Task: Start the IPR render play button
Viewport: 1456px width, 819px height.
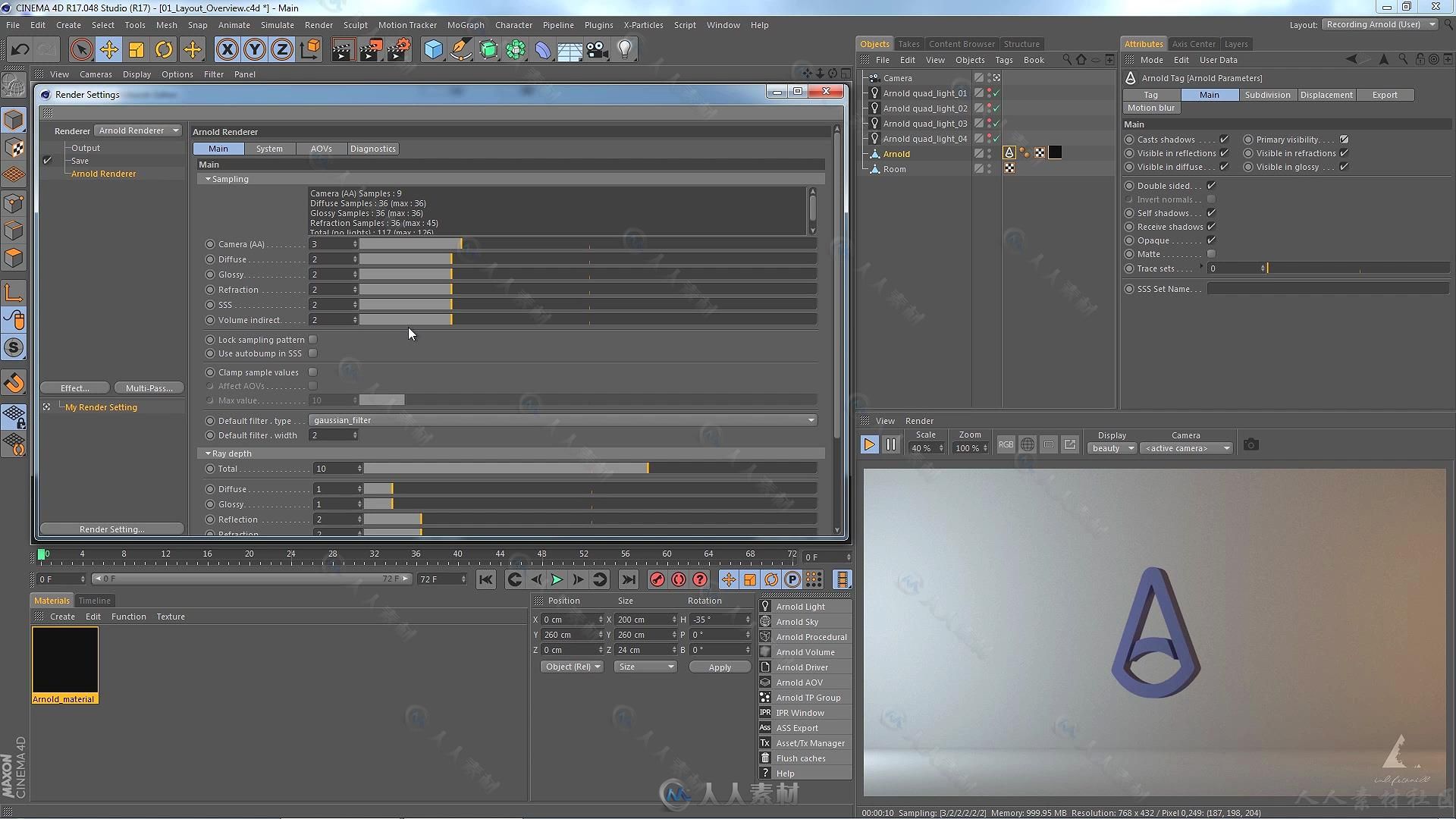Action: pyautogui.click(x=870, y=445)
